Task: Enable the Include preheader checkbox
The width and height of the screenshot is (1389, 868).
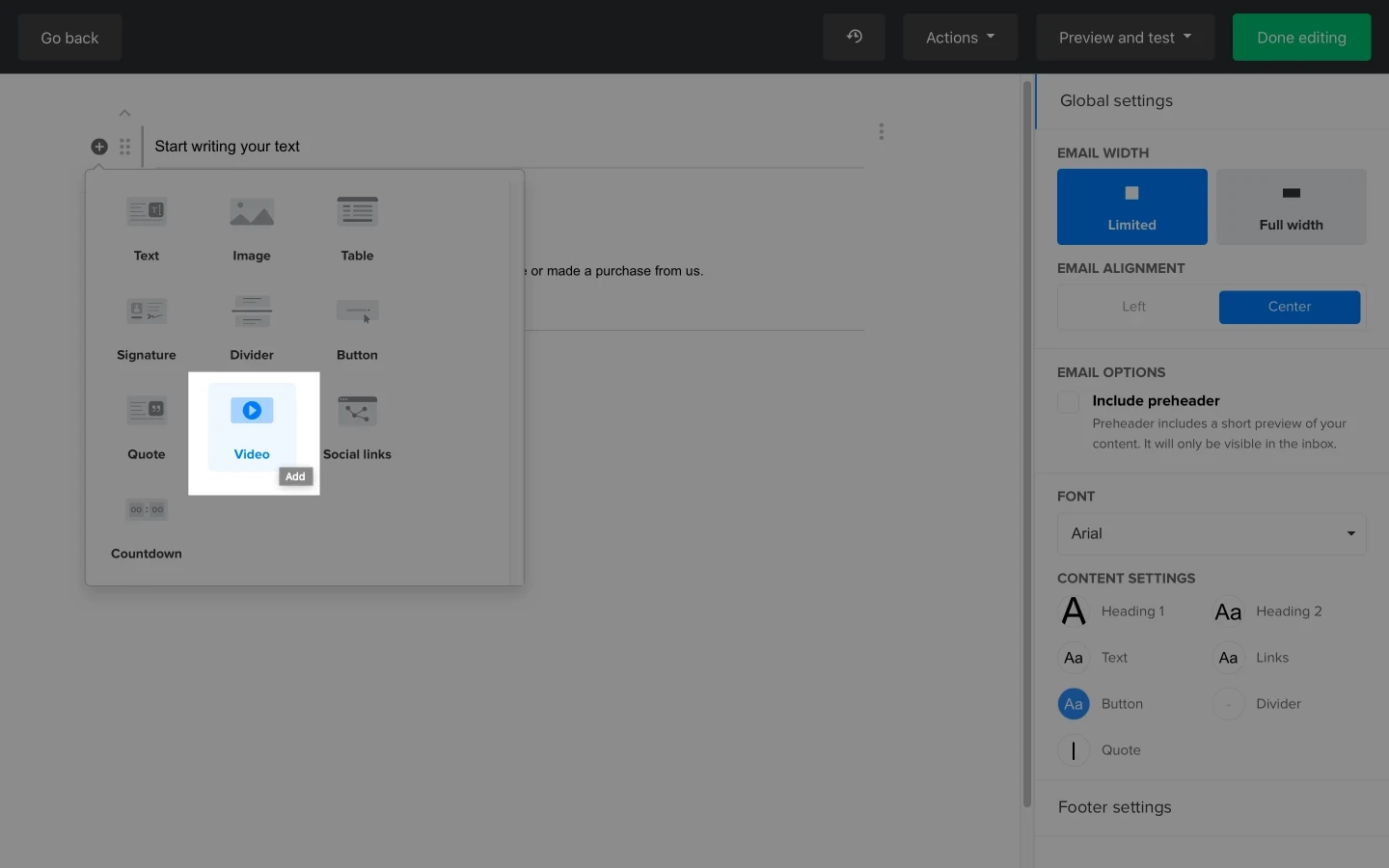Action: [1068, 401]
